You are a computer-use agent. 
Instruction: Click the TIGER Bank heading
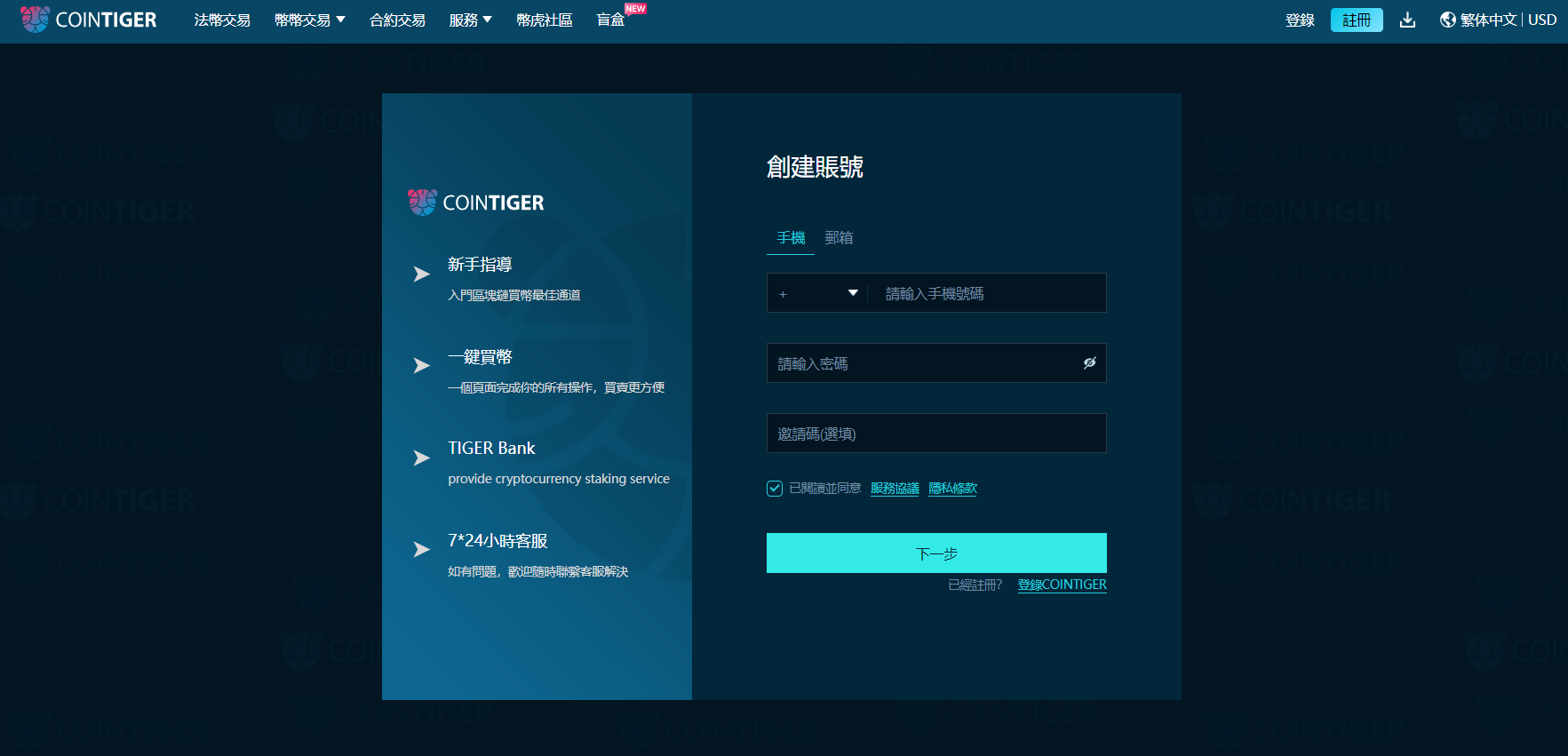coord(491,449)
